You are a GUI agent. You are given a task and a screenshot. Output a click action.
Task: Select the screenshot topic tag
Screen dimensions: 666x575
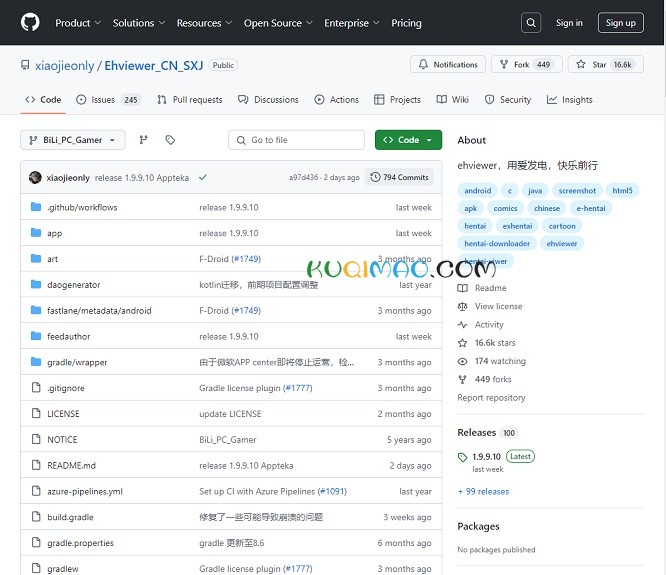pyautogui.click(x=577, y=190)
